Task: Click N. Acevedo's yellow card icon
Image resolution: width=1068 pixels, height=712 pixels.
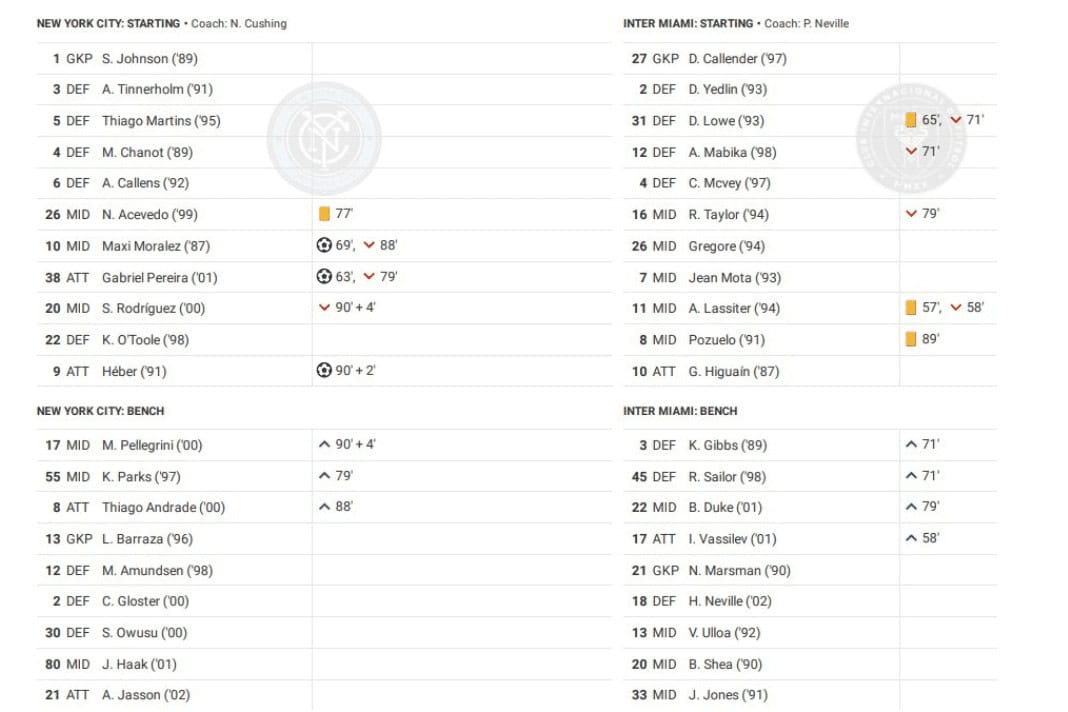Action: (x=324, y=214)
